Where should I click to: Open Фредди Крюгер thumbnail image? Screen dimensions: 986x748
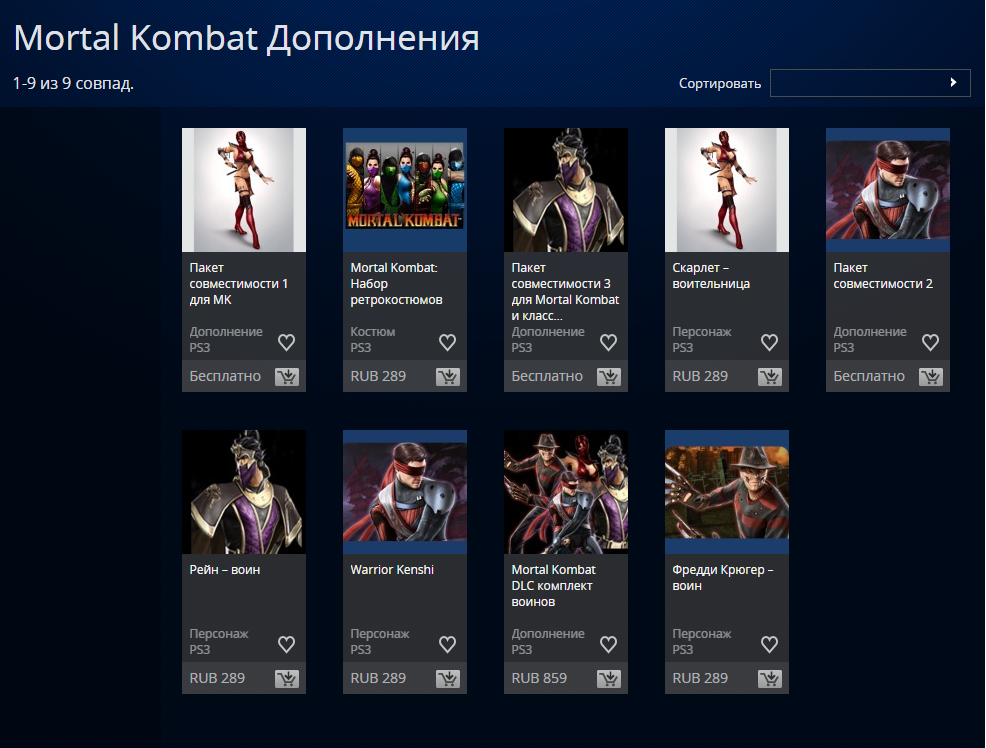(x=727, y=492)
